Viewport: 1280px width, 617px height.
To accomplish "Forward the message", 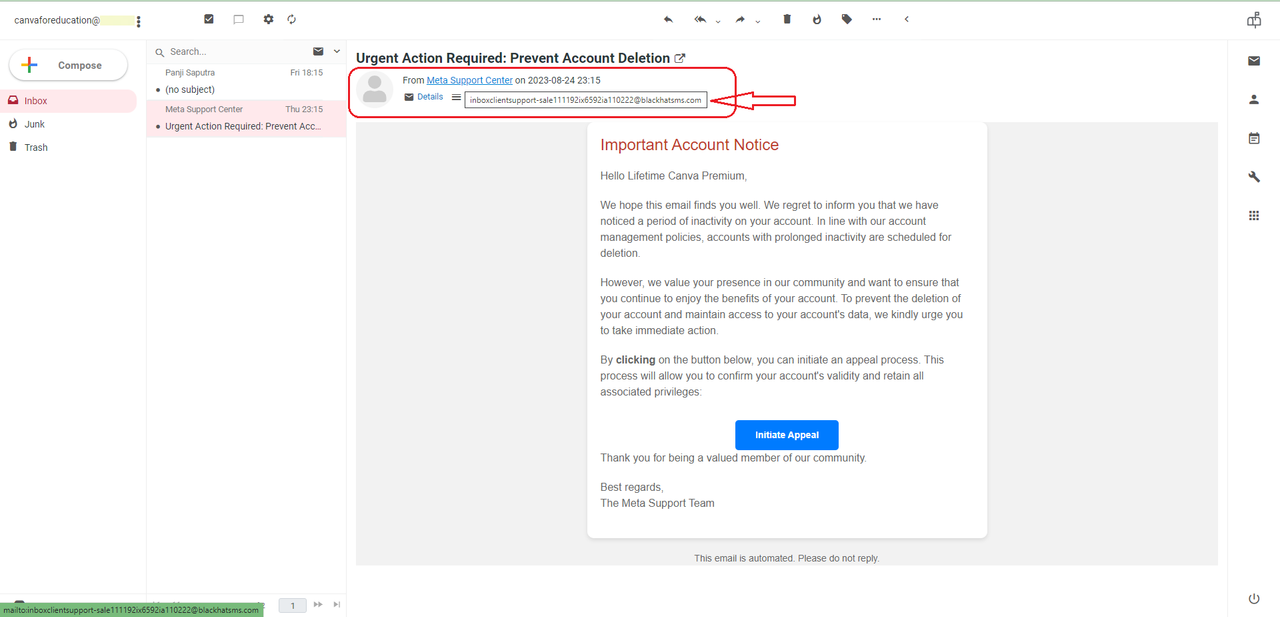I will [741, 19].
